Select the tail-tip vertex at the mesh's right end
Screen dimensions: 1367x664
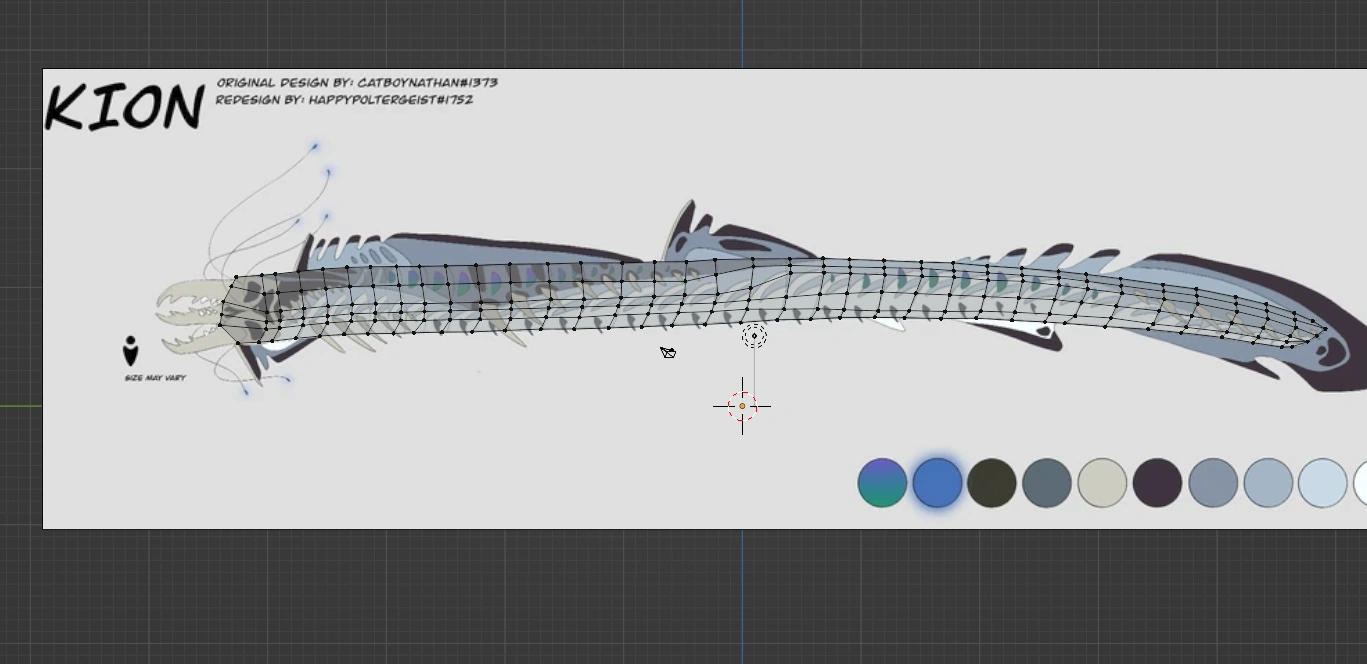click(x=1325, y=328)
